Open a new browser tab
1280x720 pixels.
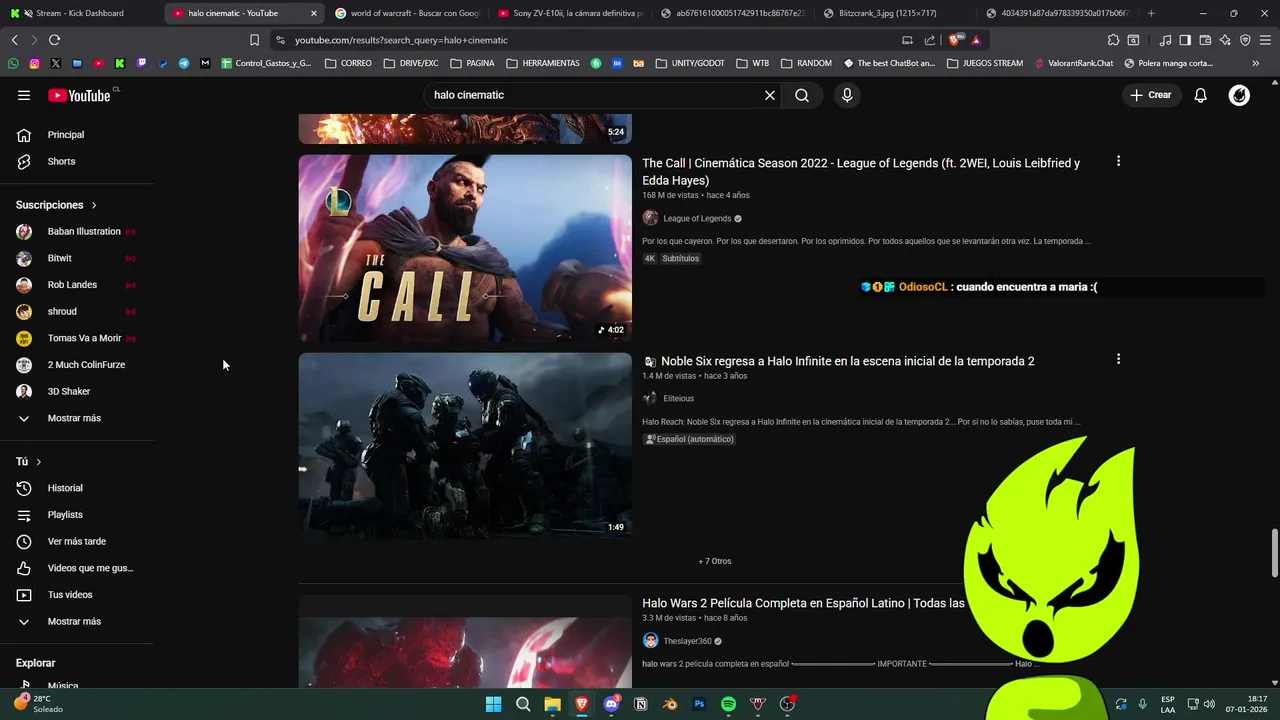[1151, 13]
